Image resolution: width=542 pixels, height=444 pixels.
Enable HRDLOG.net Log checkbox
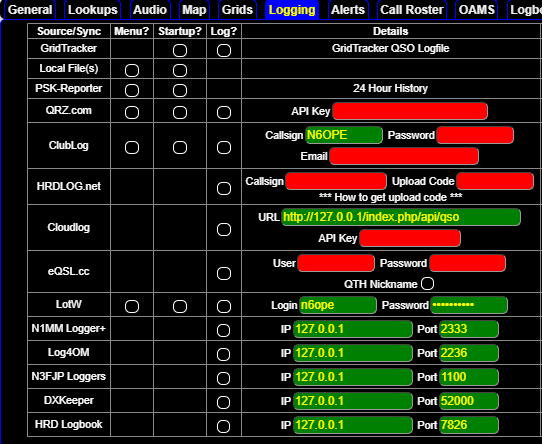[x=224, y=188]
